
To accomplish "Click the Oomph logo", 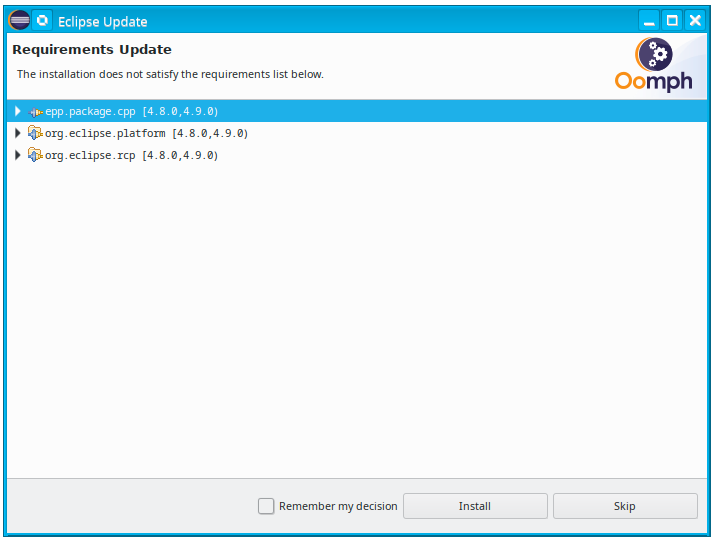I will click(654, 64).
